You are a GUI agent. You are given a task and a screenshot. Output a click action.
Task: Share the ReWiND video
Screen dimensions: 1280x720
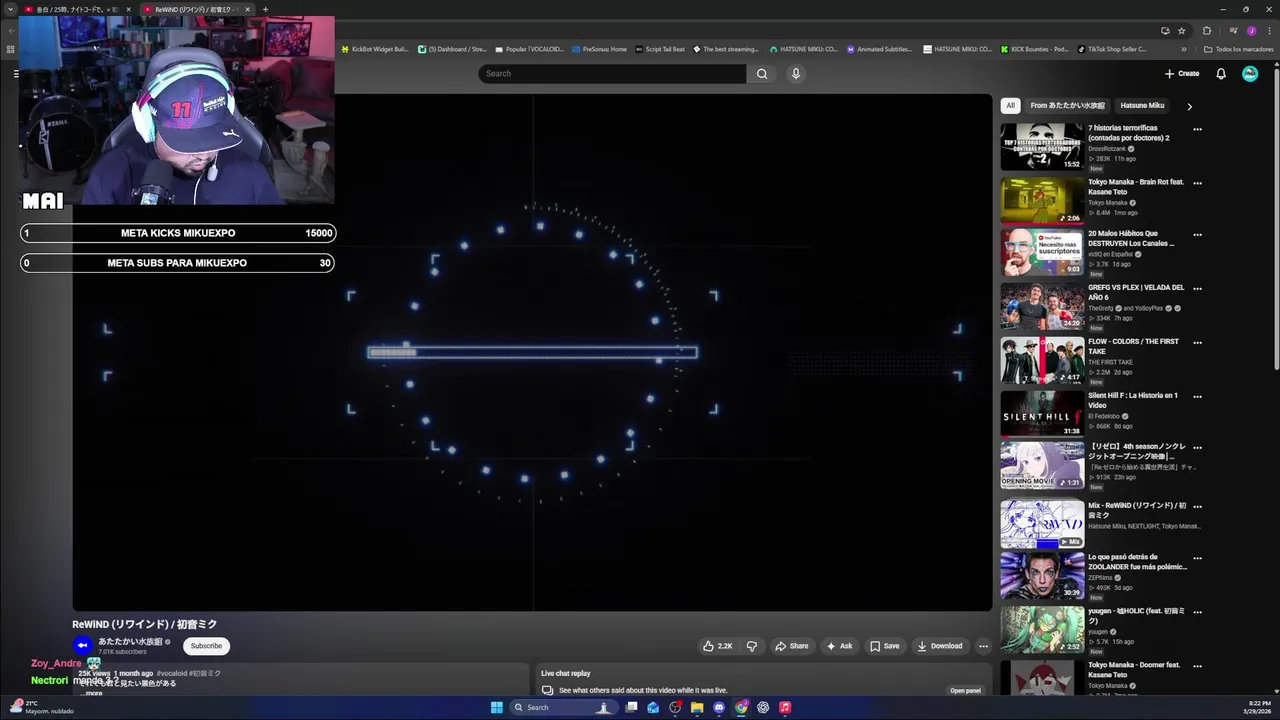click(792, 646)
